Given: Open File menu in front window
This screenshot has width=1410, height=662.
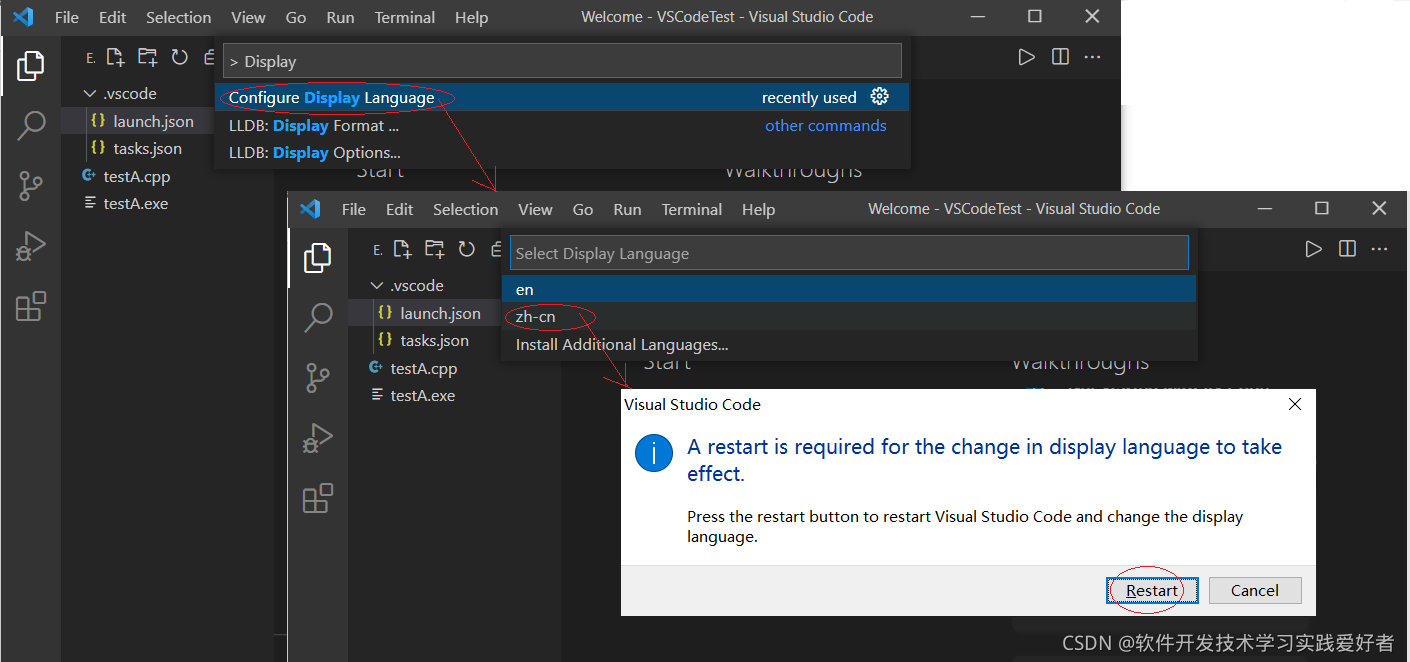Looking at the screenshot, I should point(354,209).
